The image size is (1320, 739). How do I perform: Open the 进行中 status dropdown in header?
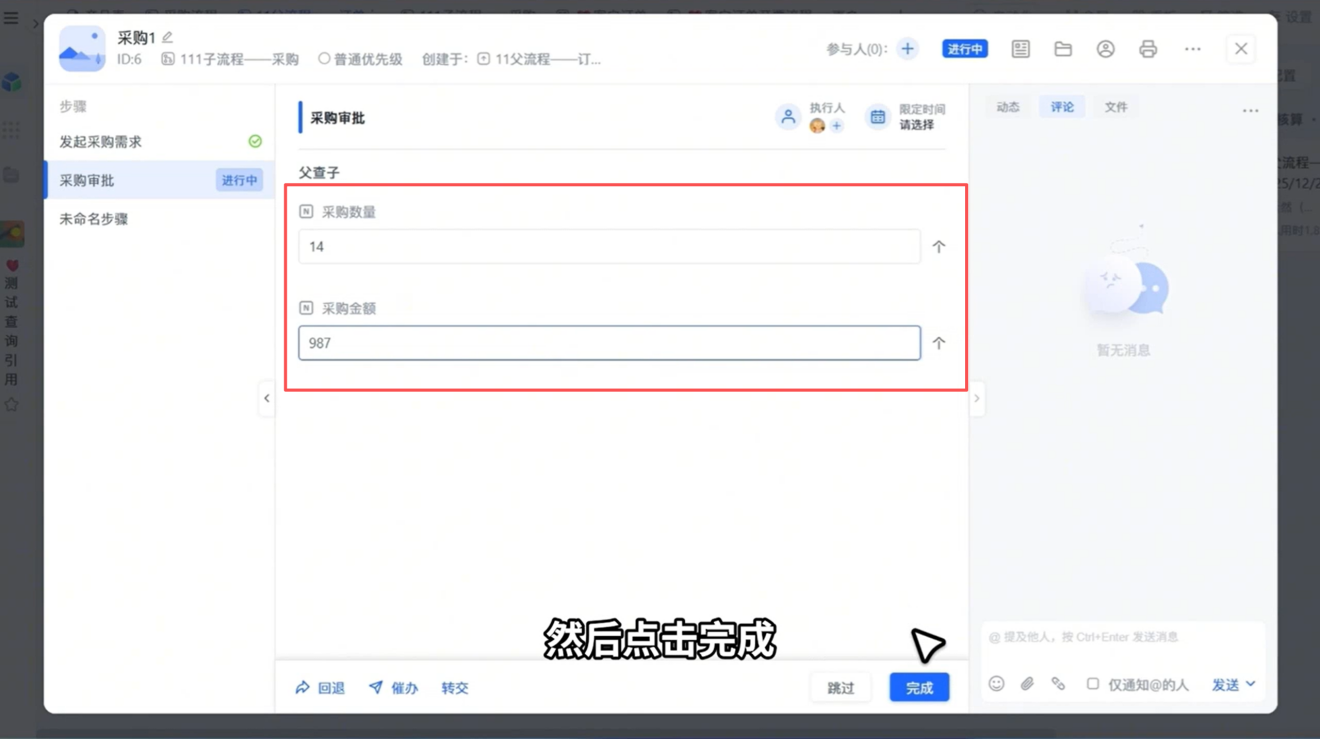tap(965, 49)
